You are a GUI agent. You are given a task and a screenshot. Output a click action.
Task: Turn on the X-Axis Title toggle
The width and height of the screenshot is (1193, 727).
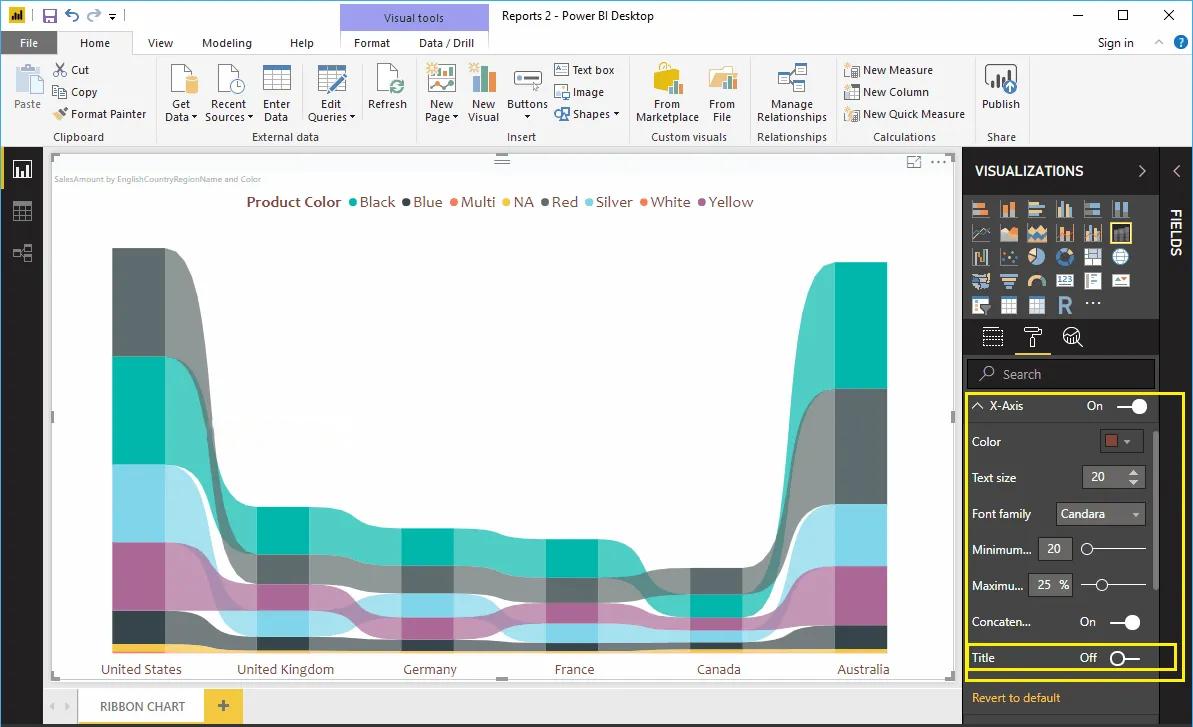[x=1125, y=658]
